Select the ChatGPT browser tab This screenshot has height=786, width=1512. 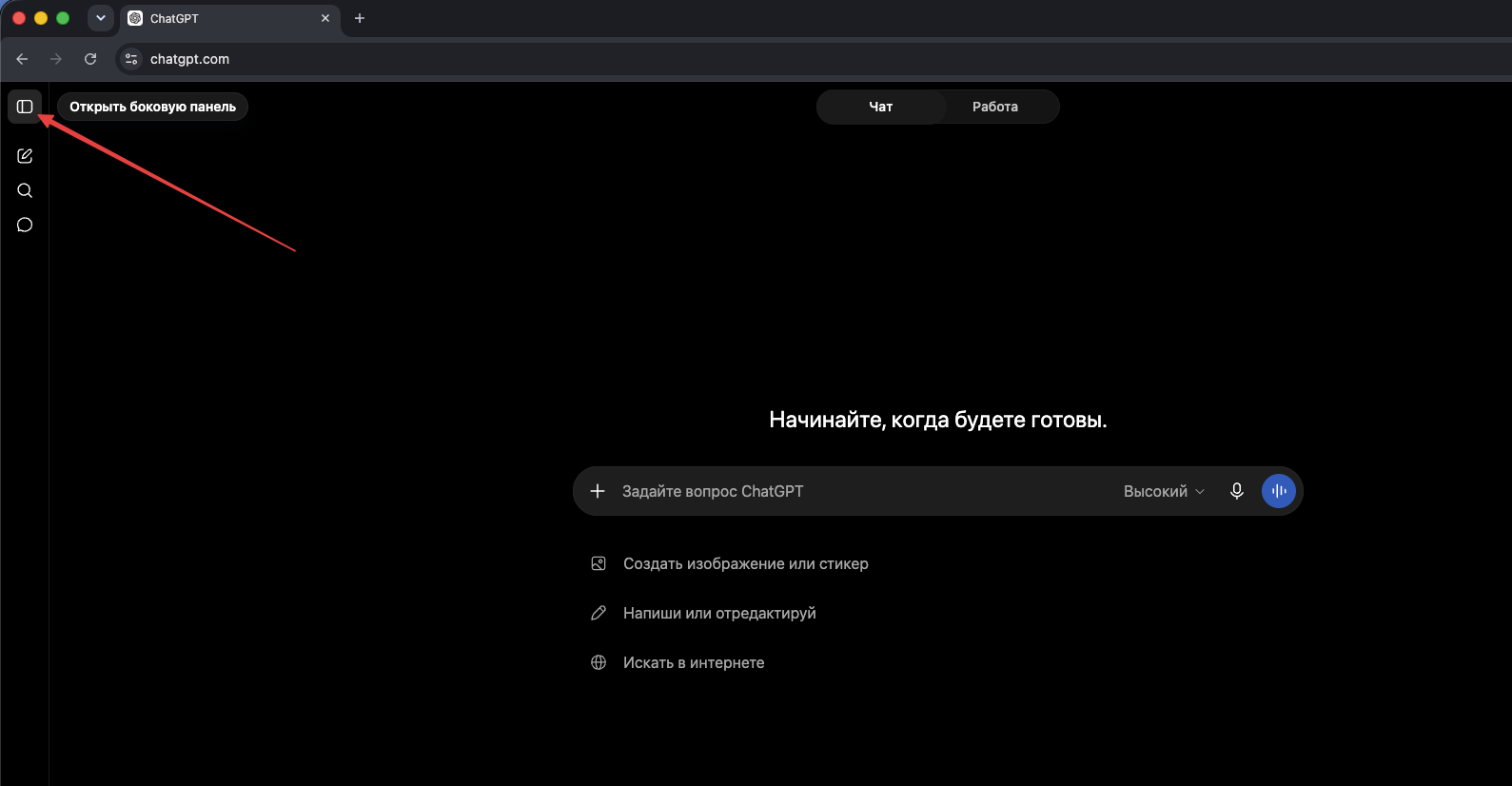[230, 18]
